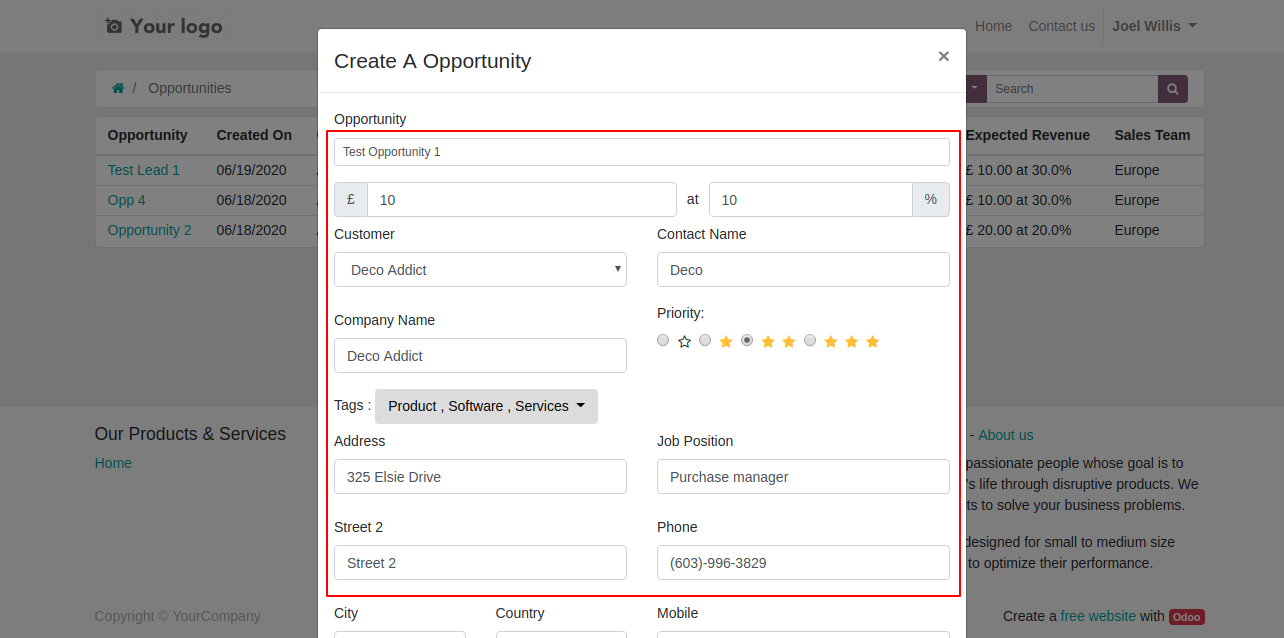Select the three-star priority radio button

coord(810,340)
